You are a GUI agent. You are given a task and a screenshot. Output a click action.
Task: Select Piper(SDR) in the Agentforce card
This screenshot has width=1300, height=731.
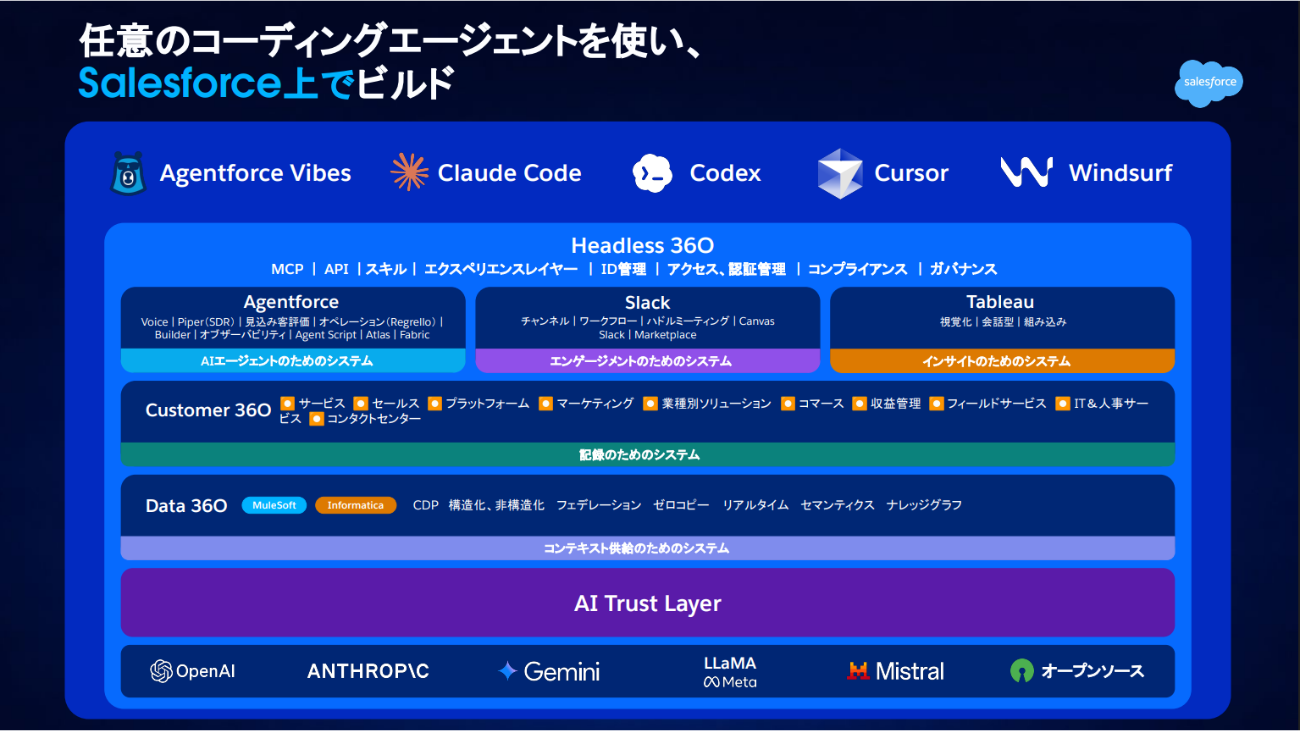pyautogui.click(x=207, y=322)
